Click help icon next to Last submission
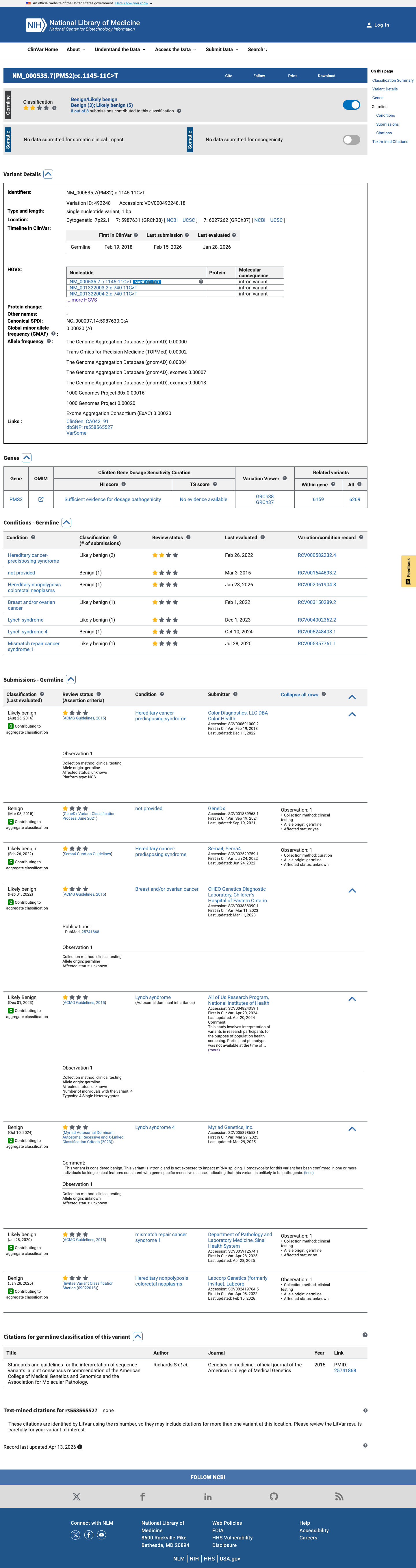 (x=187, y=235)
